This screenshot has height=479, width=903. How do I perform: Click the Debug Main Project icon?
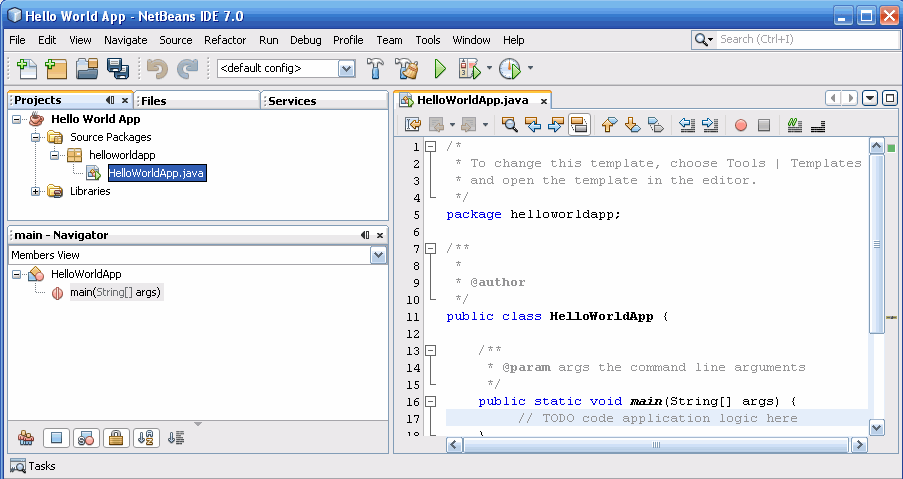469,69
